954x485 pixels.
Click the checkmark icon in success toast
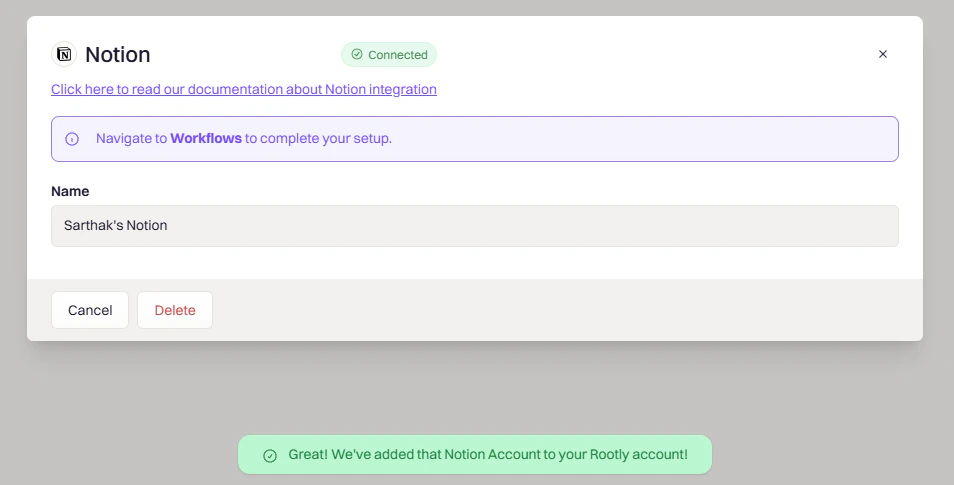270,455
